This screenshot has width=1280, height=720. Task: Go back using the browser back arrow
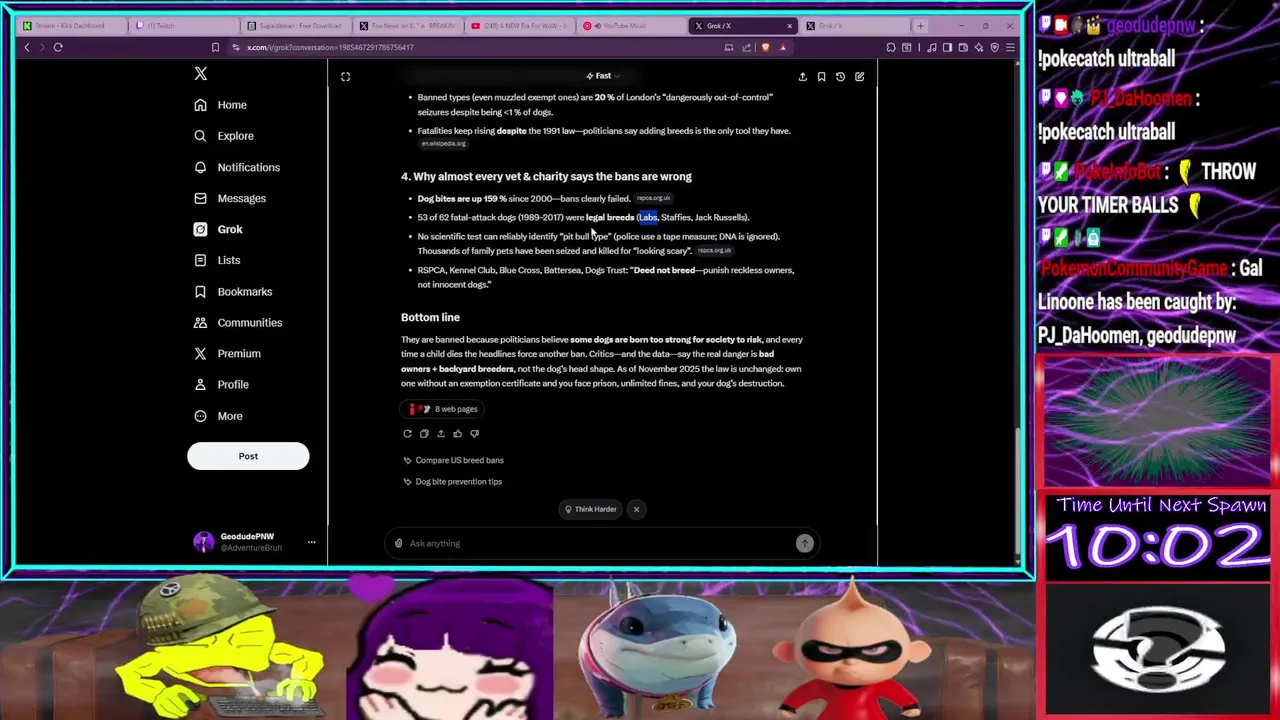27,47
